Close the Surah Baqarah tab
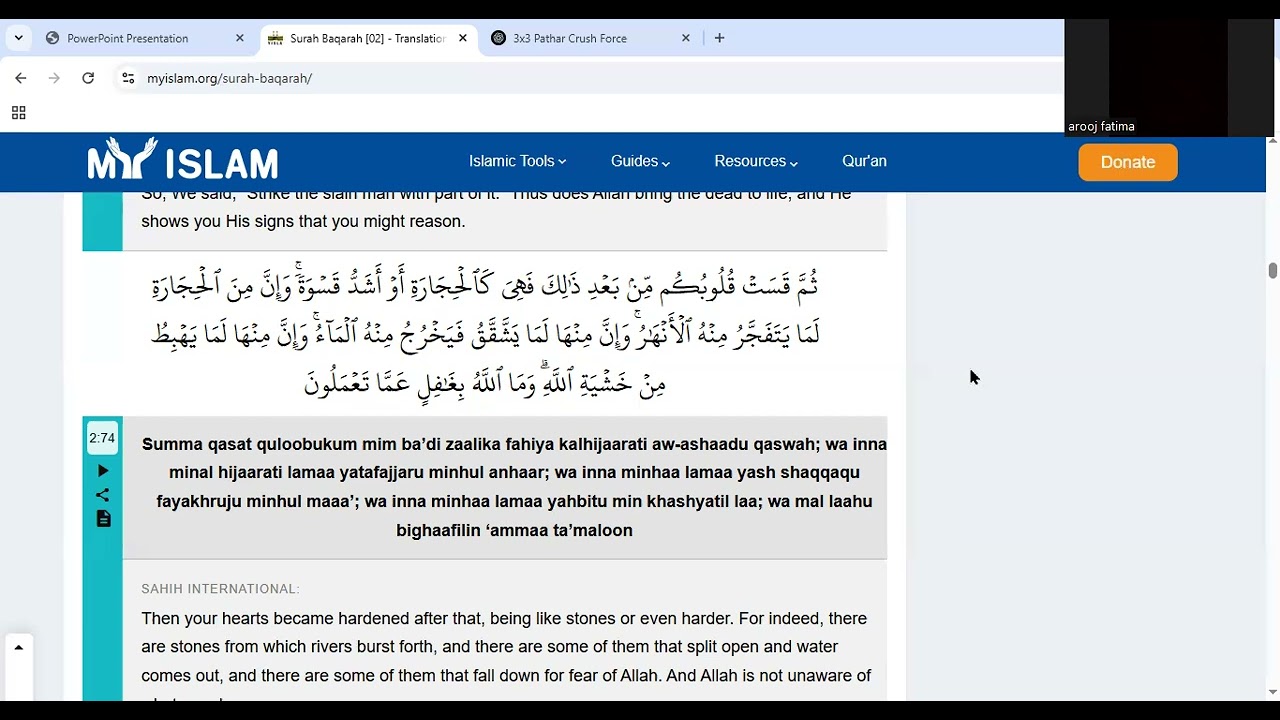This screenshot has height=720, width=1280. coord(463,38)
